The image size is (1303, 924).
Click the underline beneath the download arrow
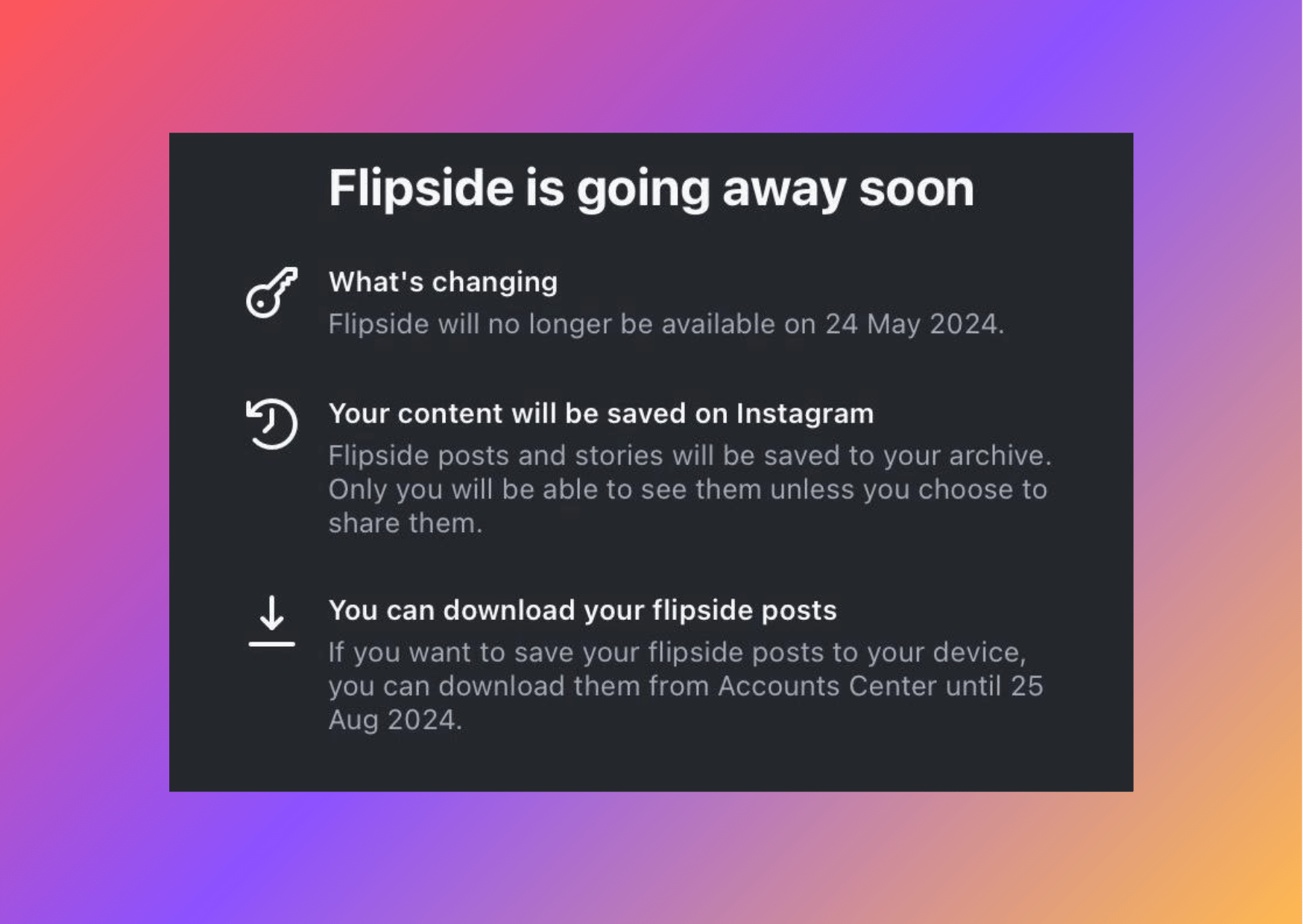tap(271, 642)
